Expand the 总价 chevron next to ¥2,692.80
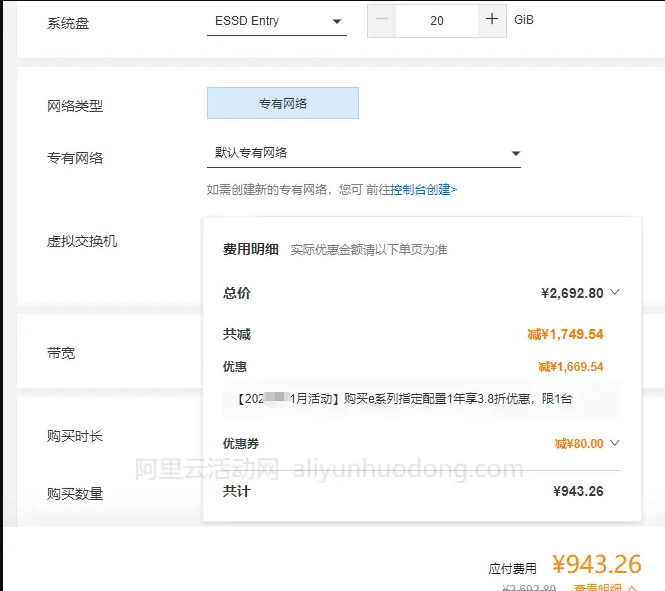The height and width of the screenshot is (591, 665). tap(615, 293)
